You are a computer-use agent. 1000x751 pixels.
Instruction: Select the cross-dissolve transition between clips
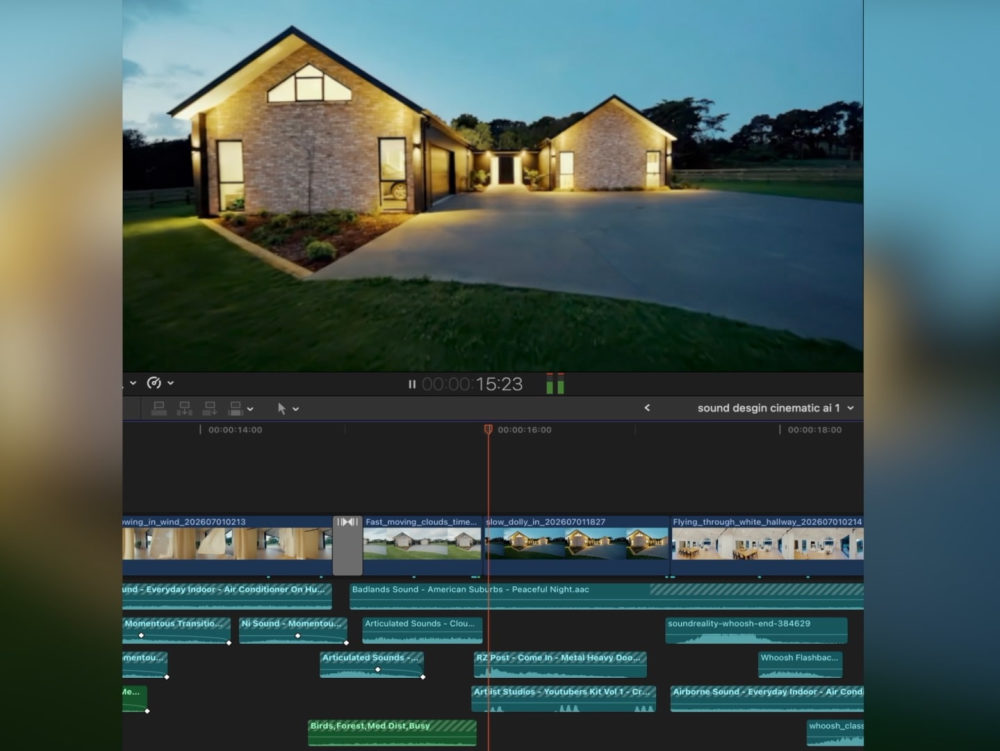click(348, 545)
